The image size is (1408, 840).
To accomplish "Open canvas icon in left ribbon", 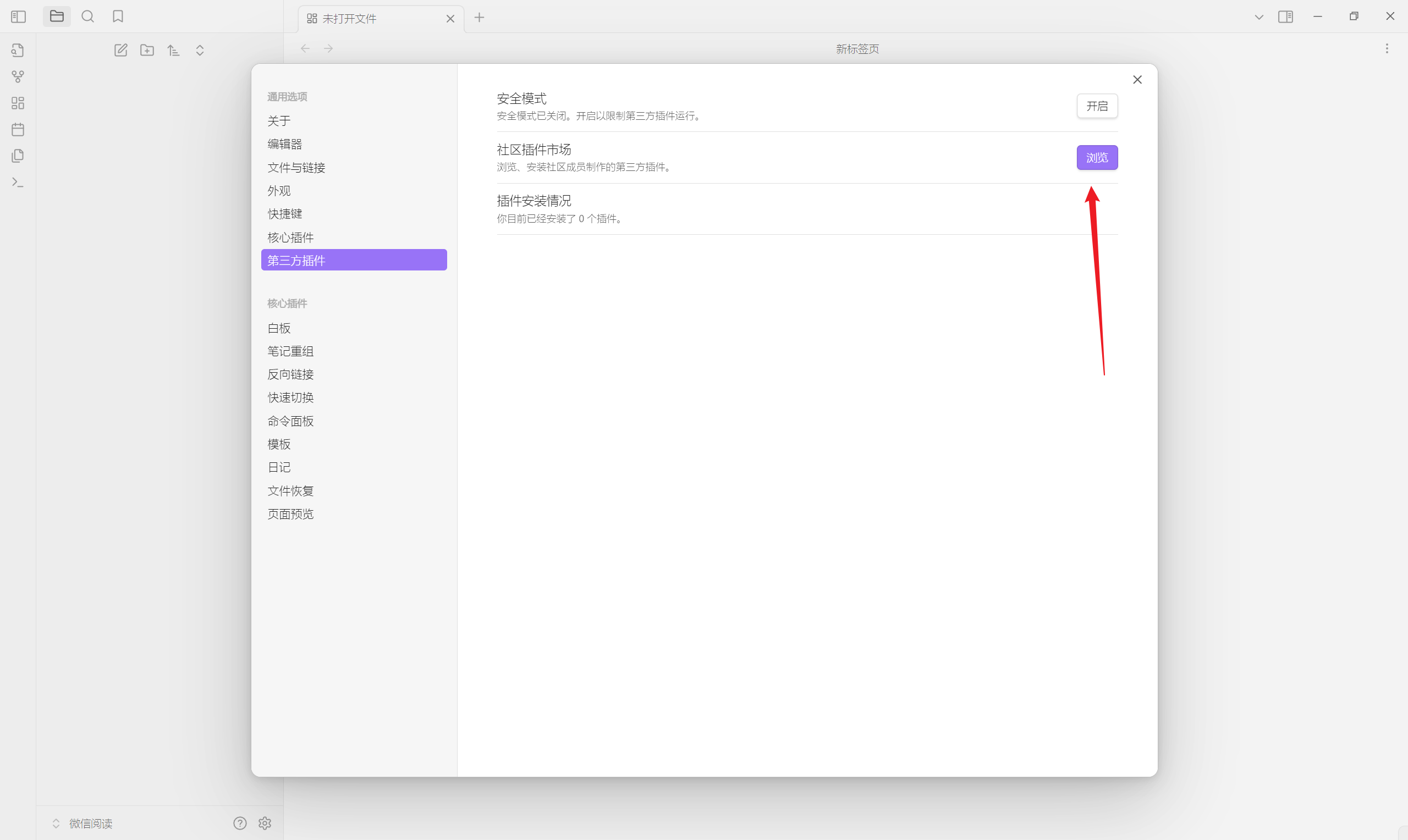I will point(18,103).
